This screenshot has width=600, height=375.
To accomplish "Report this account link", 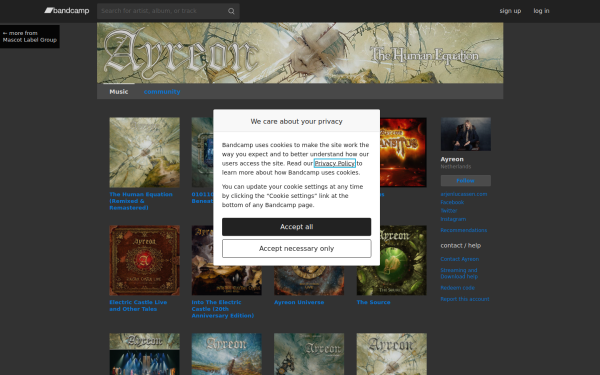I will click(465, 299).
